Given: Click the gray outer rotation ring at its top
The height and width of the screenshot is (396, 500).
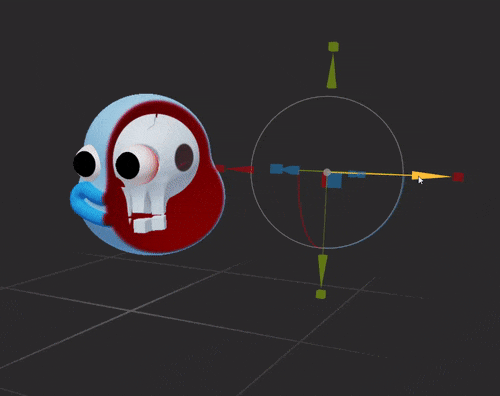Looking at the screenshot, I should 327,97.
